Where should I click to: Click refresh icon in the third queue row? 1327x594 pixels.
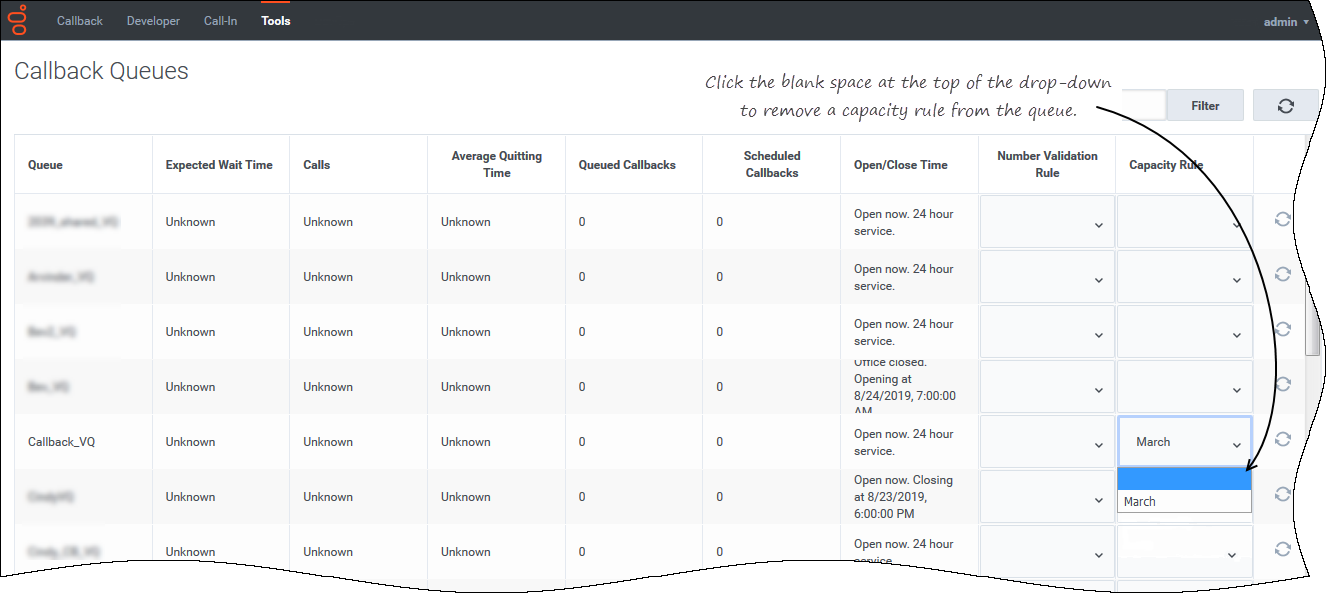point(1283,330)
